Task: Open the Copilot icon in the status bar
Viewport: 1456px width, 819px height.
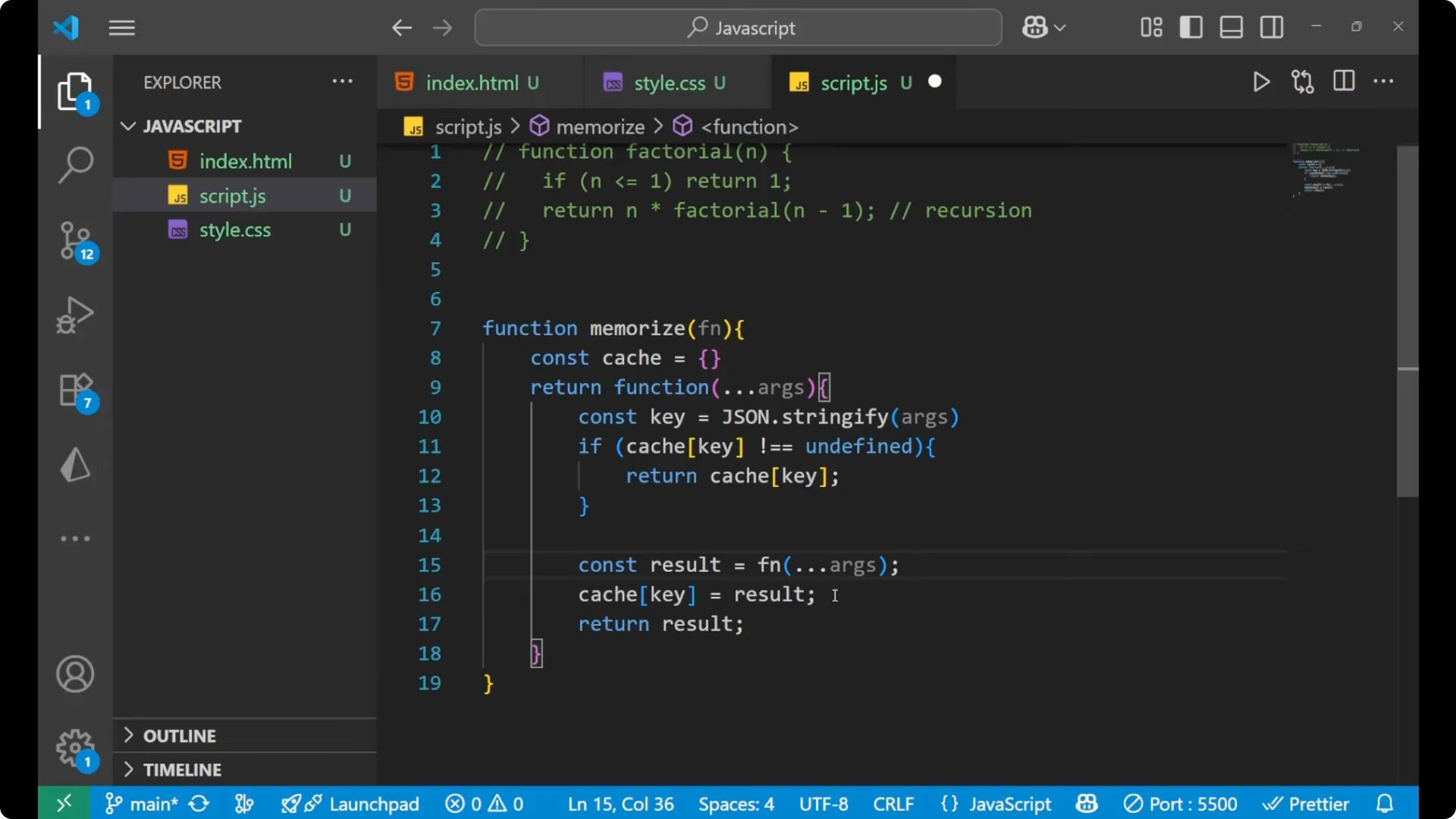Action: (x=1086, y=803)
